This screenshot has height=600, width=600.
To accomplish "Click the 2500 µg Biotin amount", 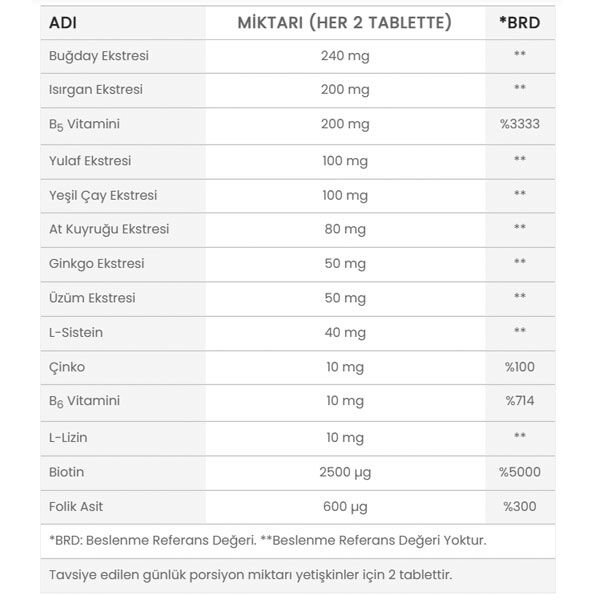I will 344,472.
